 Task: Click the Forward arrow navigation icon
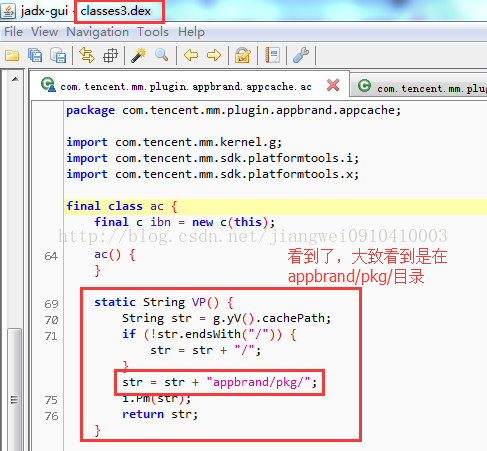(x=214, y=55)
